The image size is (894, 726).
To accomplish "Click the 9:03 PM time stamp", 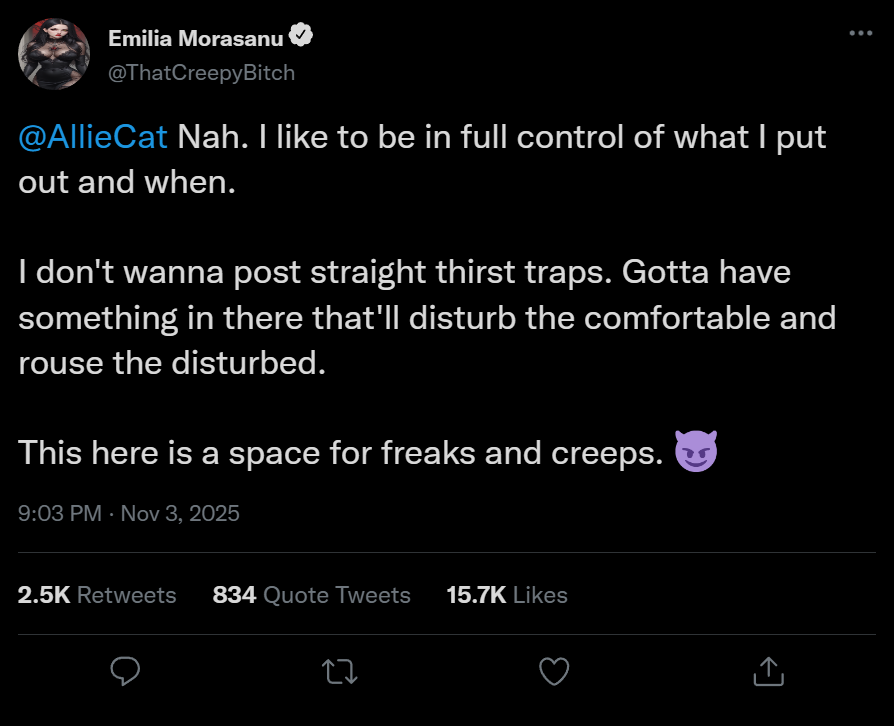I will 60,513.
